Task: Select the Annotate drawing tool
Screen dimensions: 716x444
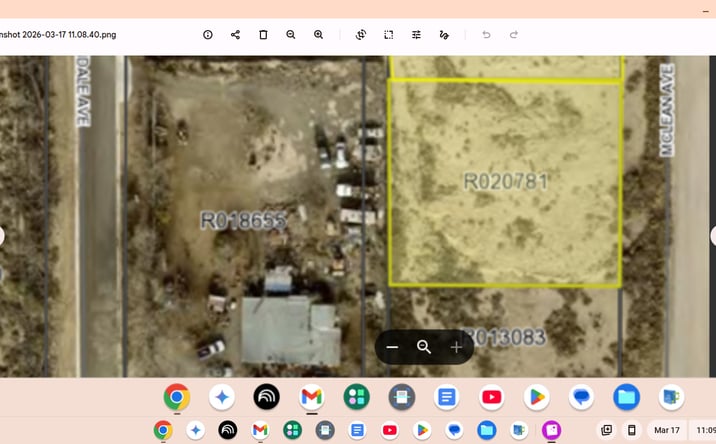Action: (x=444, y=35)
